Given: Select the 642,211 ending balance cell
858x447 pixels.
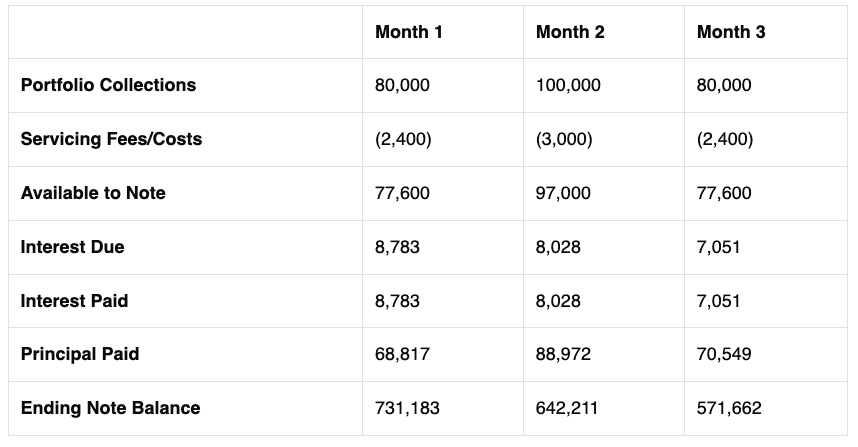Looking at the screenshot, I should [x=604, y=408].
